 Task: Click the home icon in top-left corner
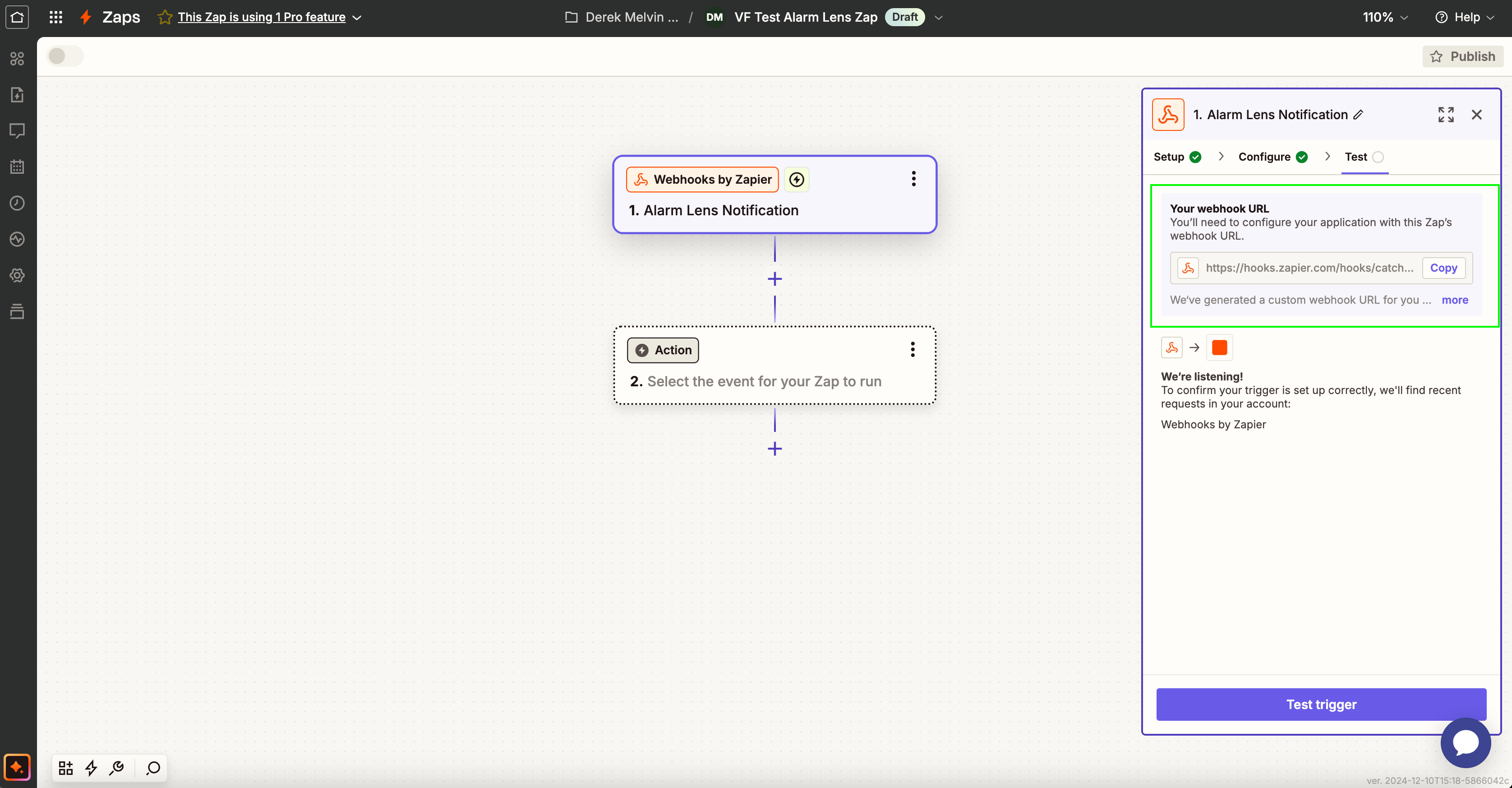pyautogui.click(x=17, y=17)
